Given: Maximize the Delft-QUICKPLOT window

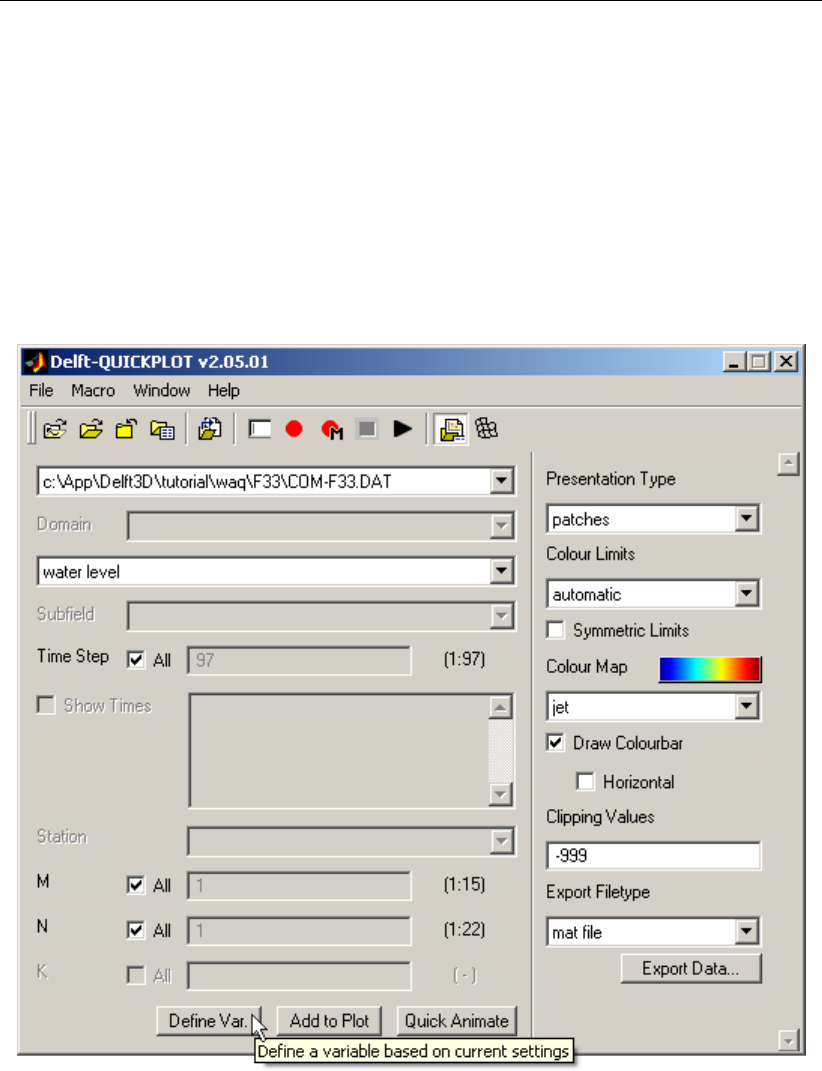Looking at the screenshot, I should [x=758, y=361].
